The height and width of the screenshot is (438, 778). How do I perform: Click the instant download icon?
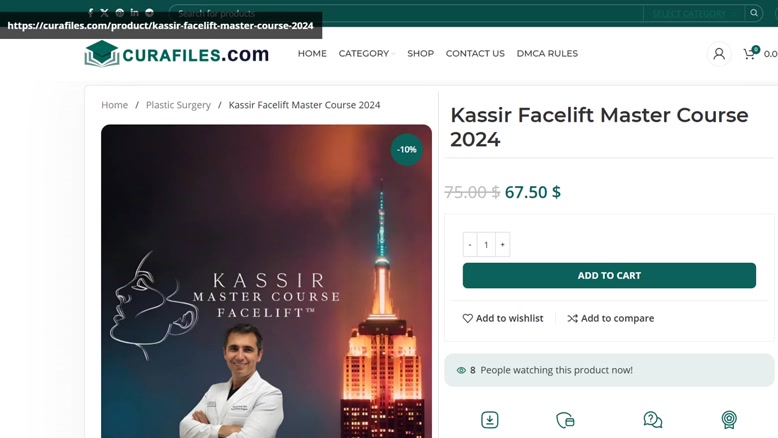(490, 420)
